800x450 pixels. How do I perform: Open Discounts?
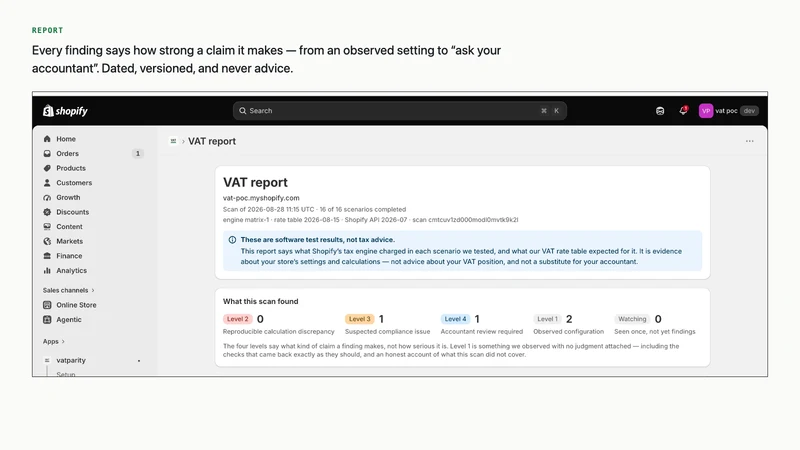(72, 212)
